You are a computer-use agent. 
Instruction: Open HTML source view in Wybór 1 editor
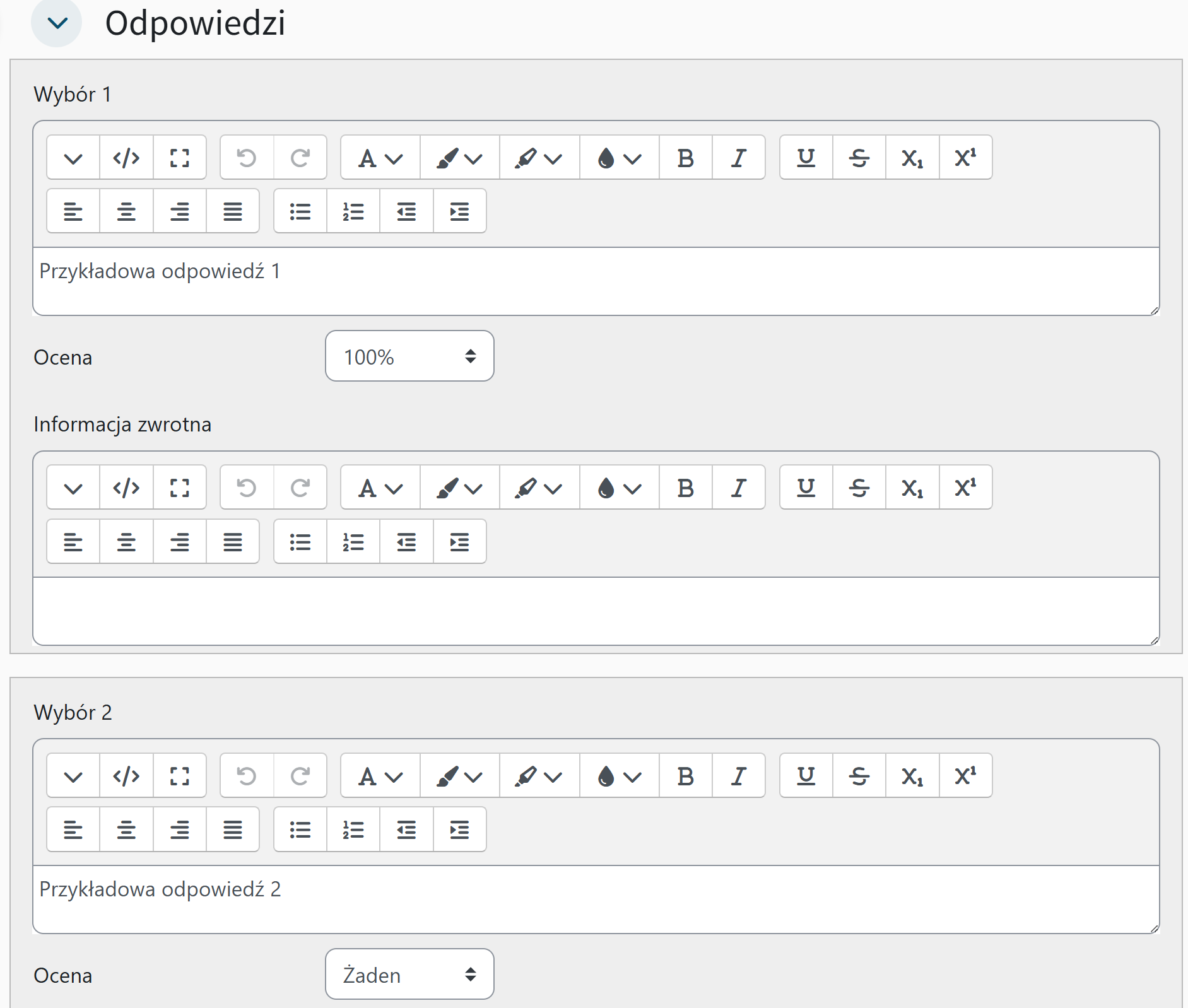click(126, 158)
